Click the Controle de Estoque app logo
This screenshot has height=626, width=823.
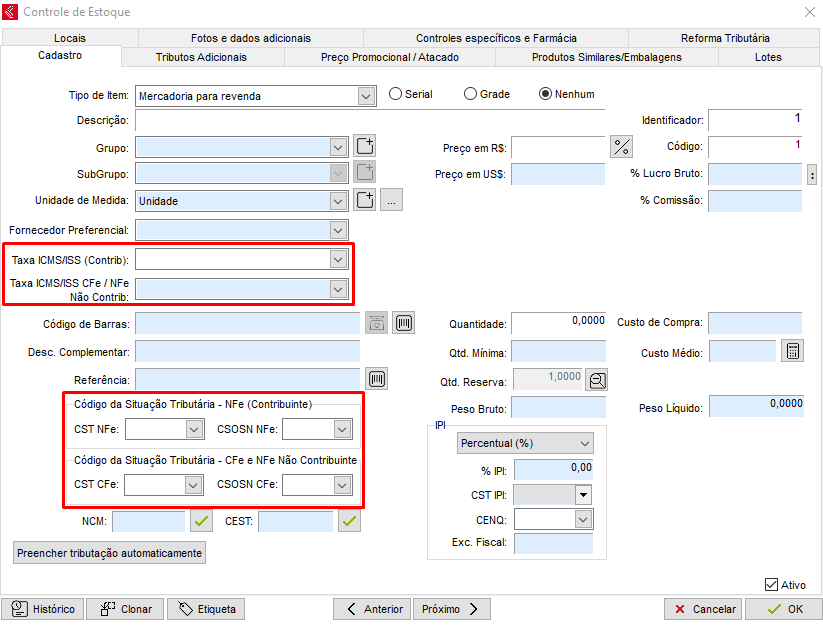point(10,12)
